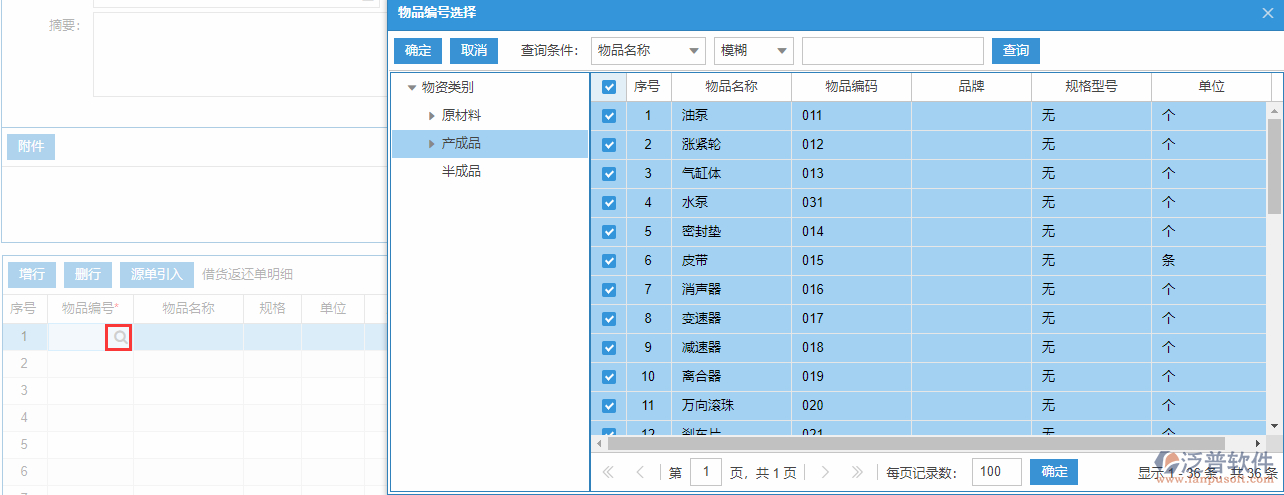Screen dimensions: 1284x495
Task: Uncheck the 涨紧轮 row checkbox
Action: click(x=609, y=145)
